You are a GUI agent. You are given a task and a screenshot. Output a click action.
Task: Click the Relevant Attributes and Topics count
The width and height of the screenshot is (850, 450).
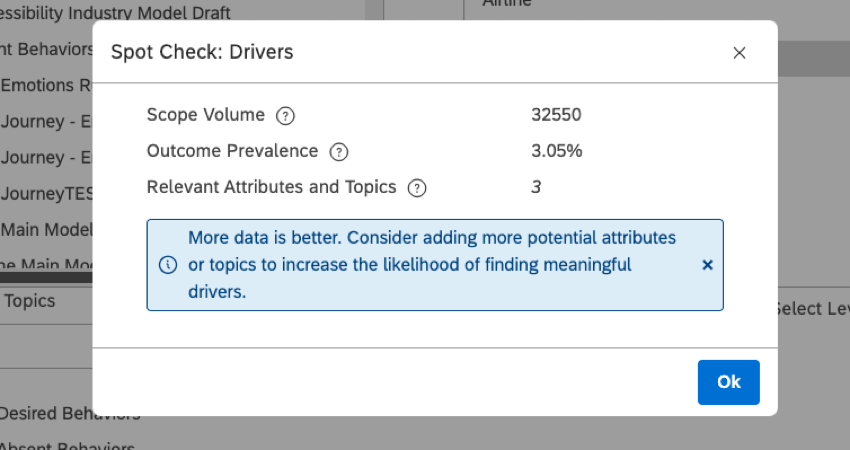tap(536, 187)
